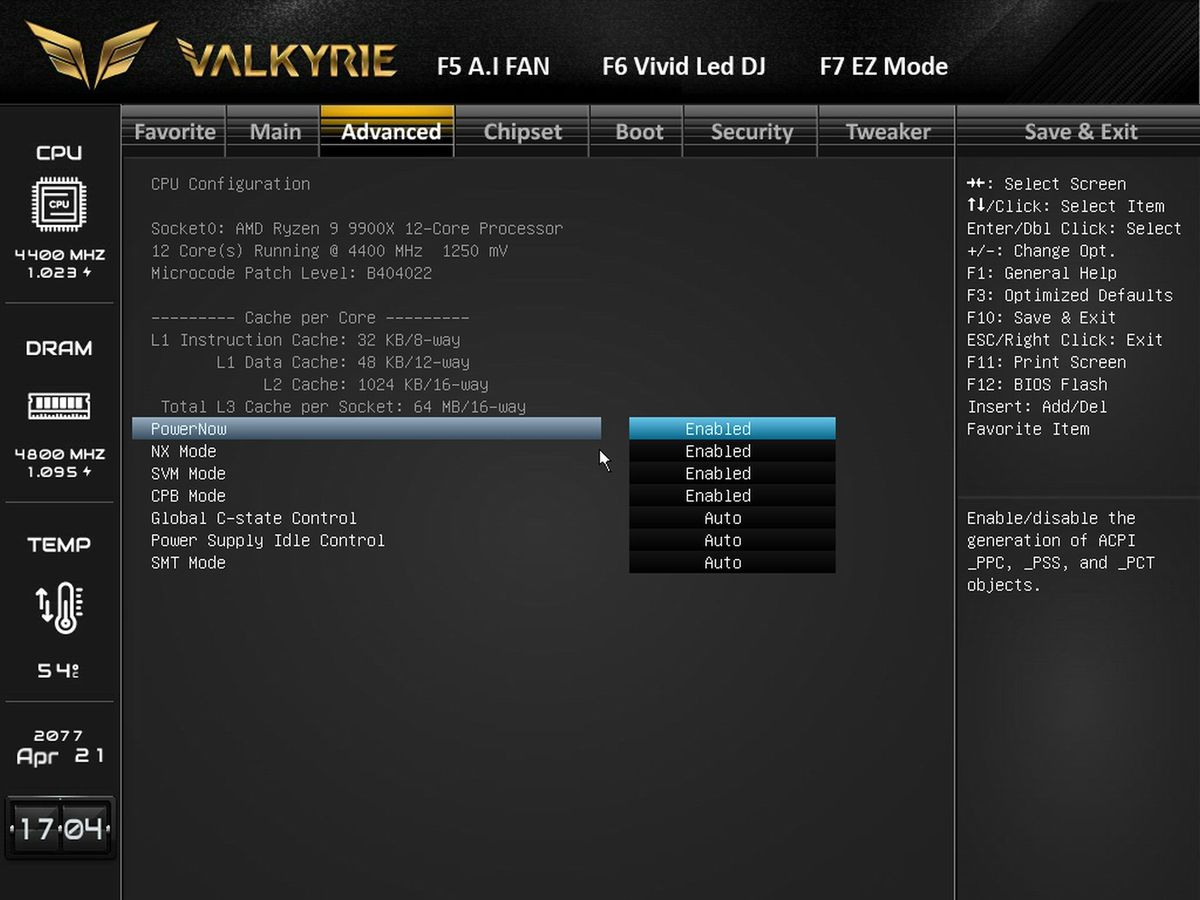
Task: Select the PowerNow setting row
Action: (x=367, y=429)
